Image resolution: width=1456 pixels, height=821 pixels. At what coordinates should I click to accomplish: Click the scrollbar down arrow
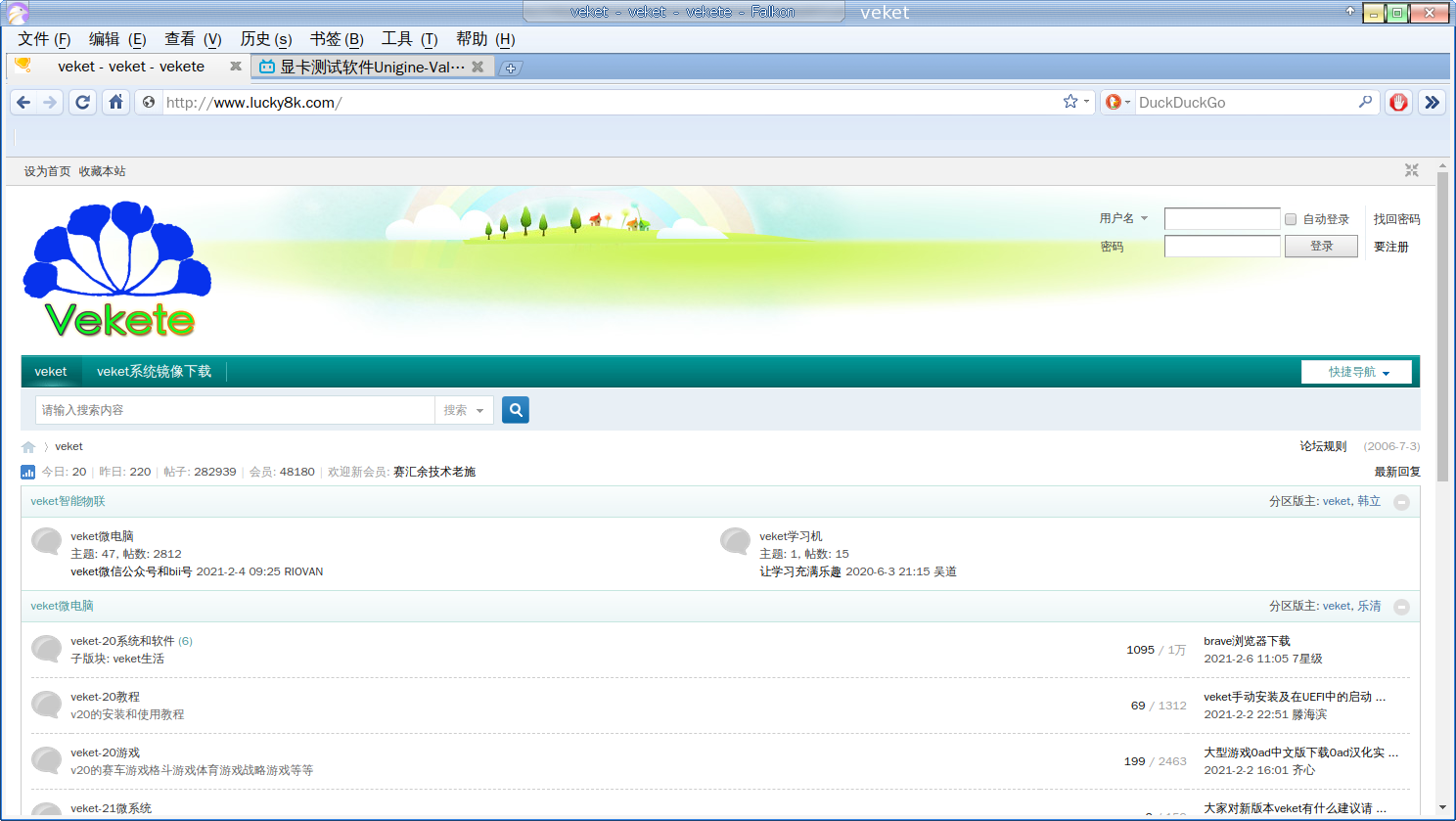point(1442,807)
